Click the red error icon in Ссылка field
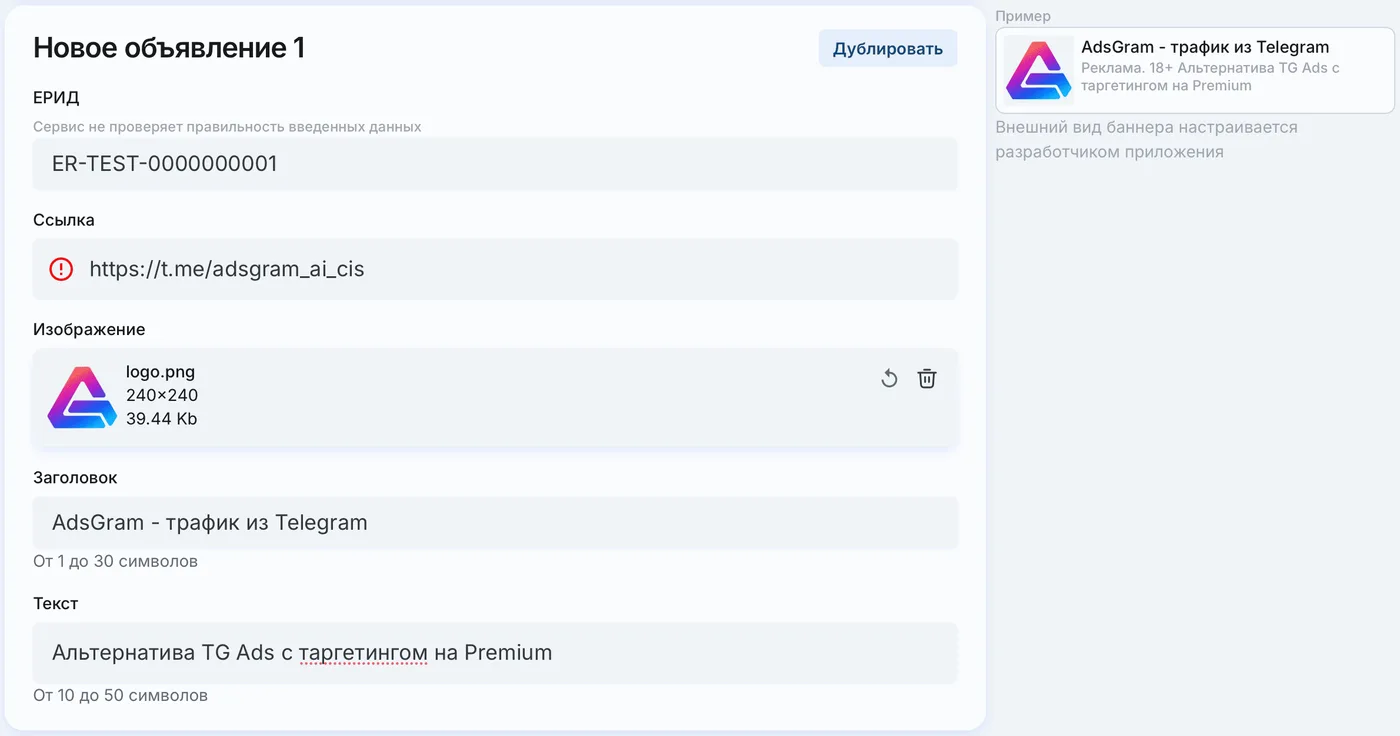The height and width of the screenshot is (736, 1400). [x=61, y=269]
